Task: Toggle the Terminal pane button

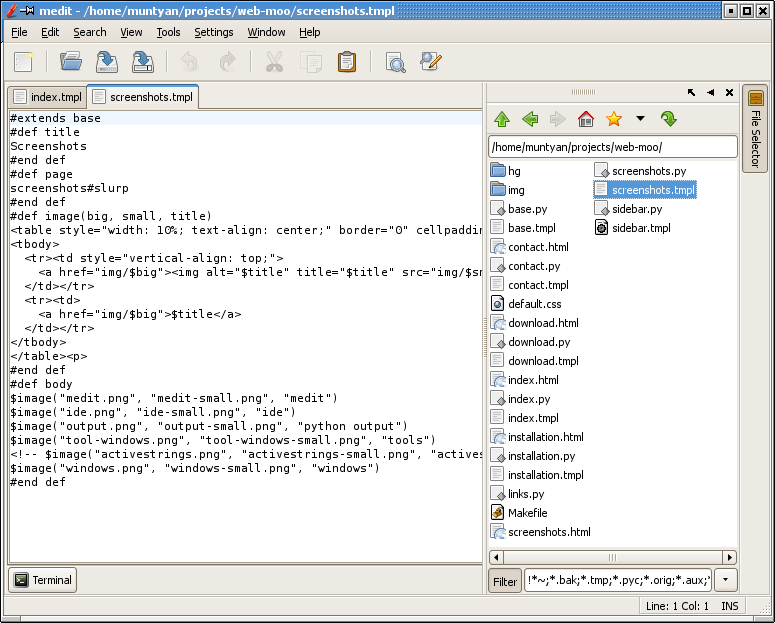Action: (x=43, y=580)
